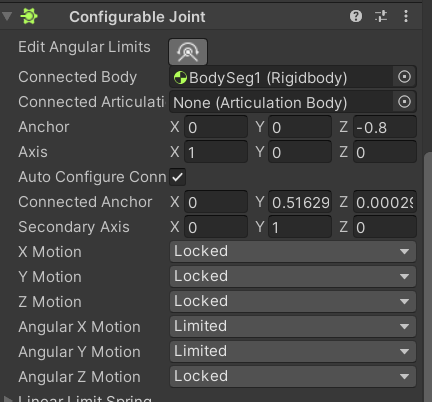Click the green Configurable Joint component icon
Image resolution: width=432 pixels, height=402 pixels.
29,16
